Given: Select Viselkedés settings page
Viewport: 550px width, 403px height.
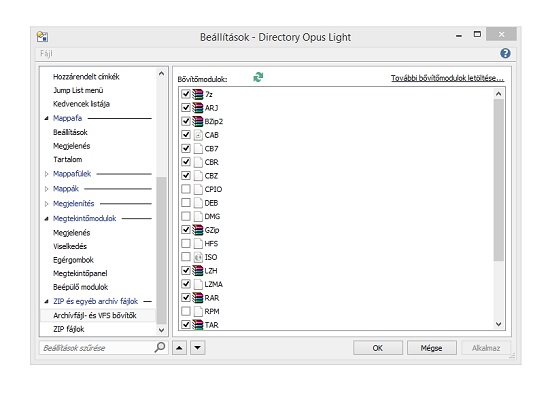Looking at the screenshot, I should [x=70, y=246].
